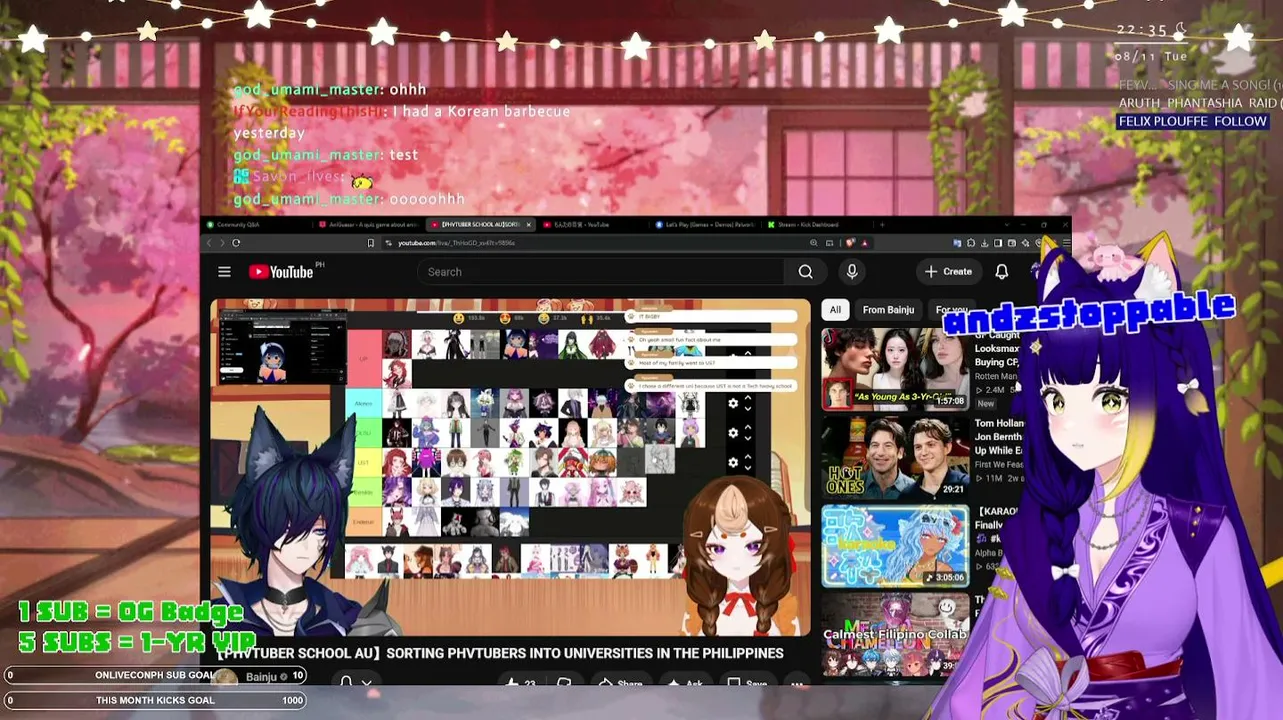This screenshot has width=1283, height=720.
Task: Open the Karaoke recommended video thumbnail
Action: click(895, 546)
